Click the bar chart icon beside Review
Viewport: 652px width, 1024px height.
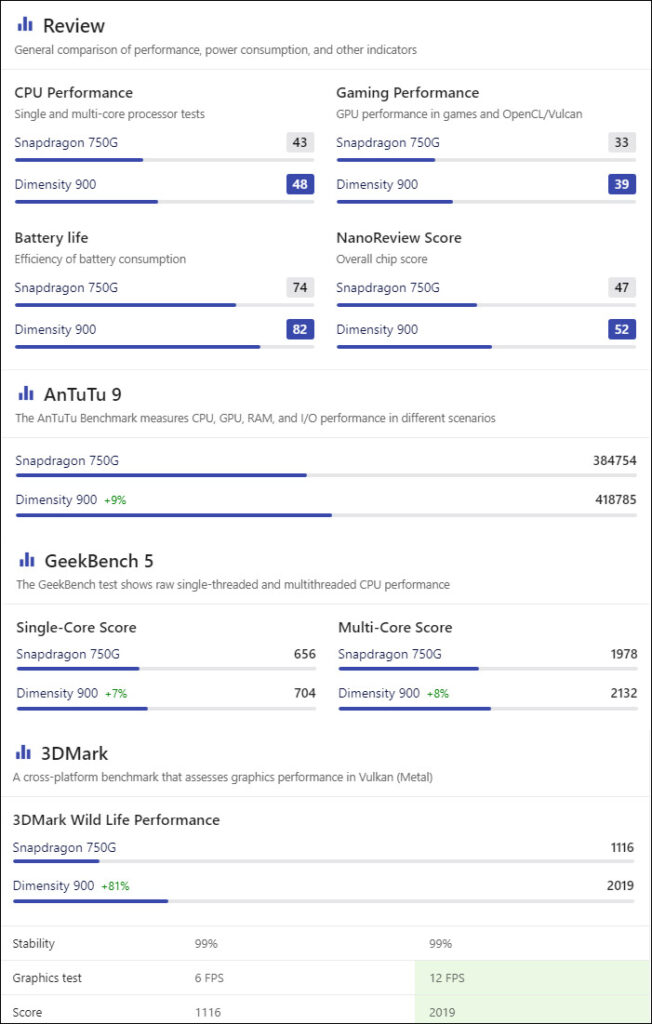pyautogui.click(x=25, y=25)
